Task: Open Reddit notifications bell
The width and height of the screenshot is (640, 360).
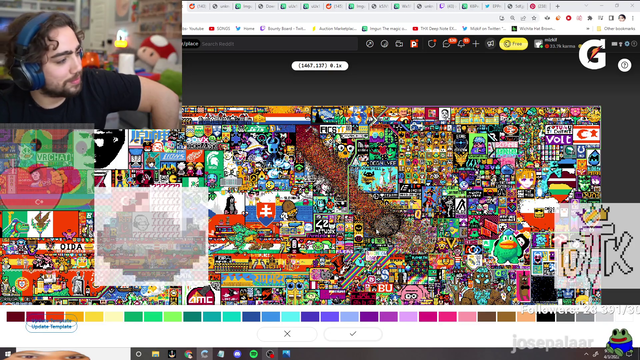Action: pyautogui.click(x=461, y=44)
